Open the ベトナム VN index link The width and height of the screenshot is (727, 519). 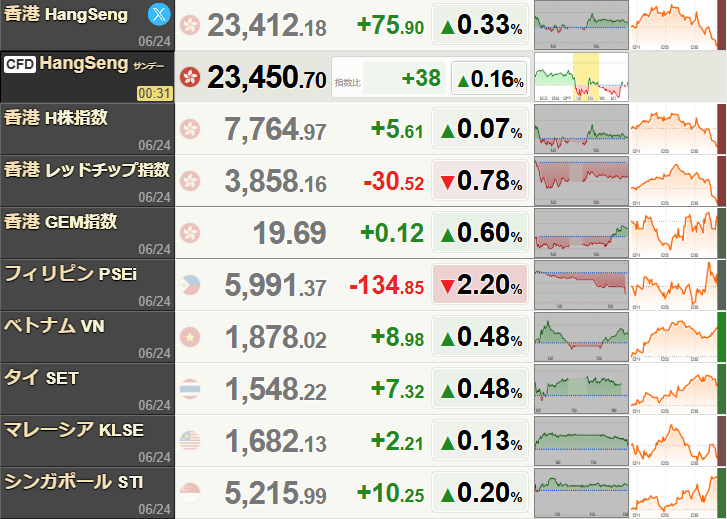coord(54,326)
